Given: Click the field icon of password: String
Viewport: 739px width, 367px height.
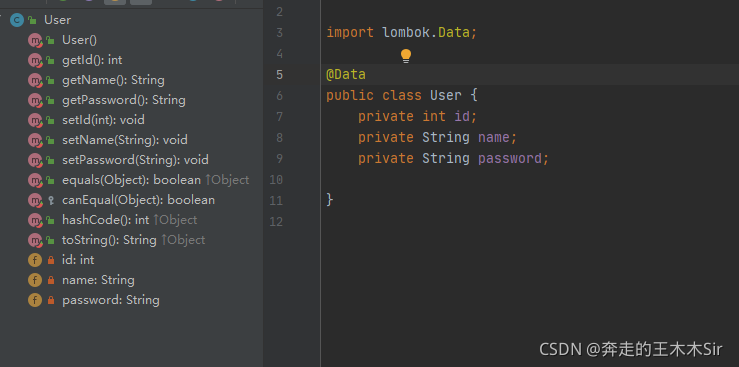Looking at the screenshot, I should [35, 300].
